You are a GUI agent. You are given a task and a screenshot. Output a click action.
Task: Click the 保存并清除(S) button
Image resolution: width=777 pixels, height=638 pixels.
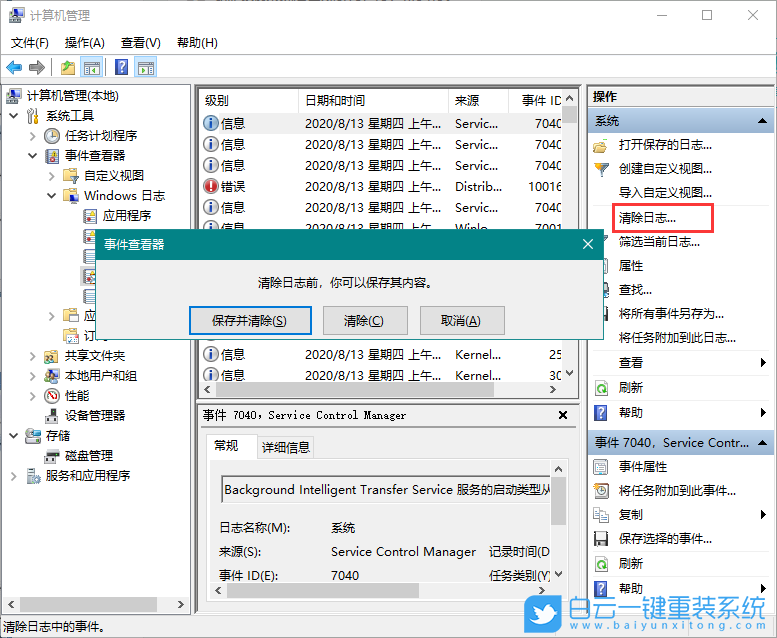tap(250, 321)
